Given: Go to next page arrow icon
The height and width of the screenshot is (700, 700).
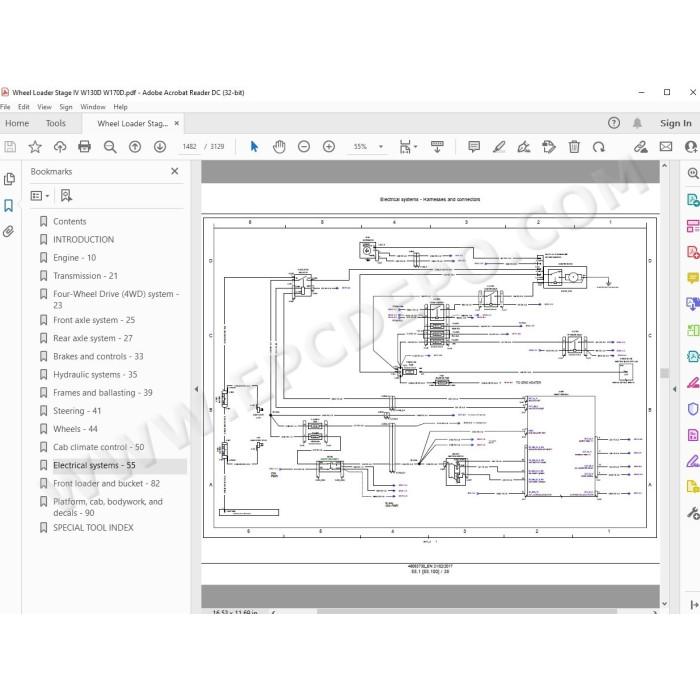Looking at the screenshot, I should (x=160, y=146).
